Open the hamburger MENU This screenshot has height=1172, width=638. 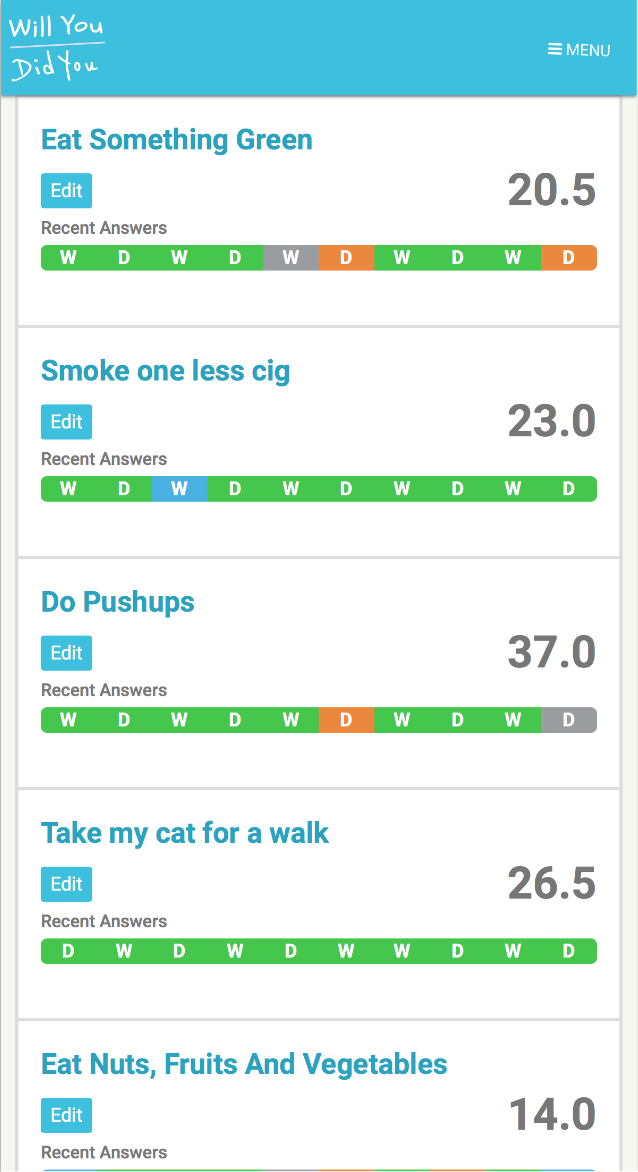point(579,50)
